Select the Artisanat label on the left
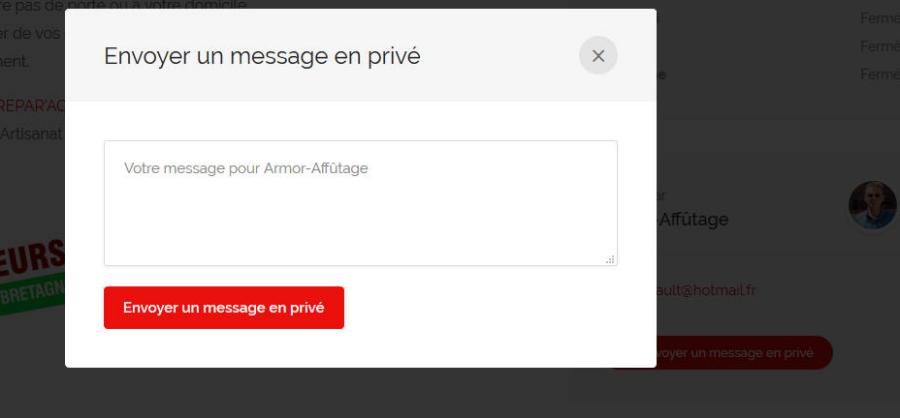The height and width of the screenshot is (418, 900). coord(31,133)
